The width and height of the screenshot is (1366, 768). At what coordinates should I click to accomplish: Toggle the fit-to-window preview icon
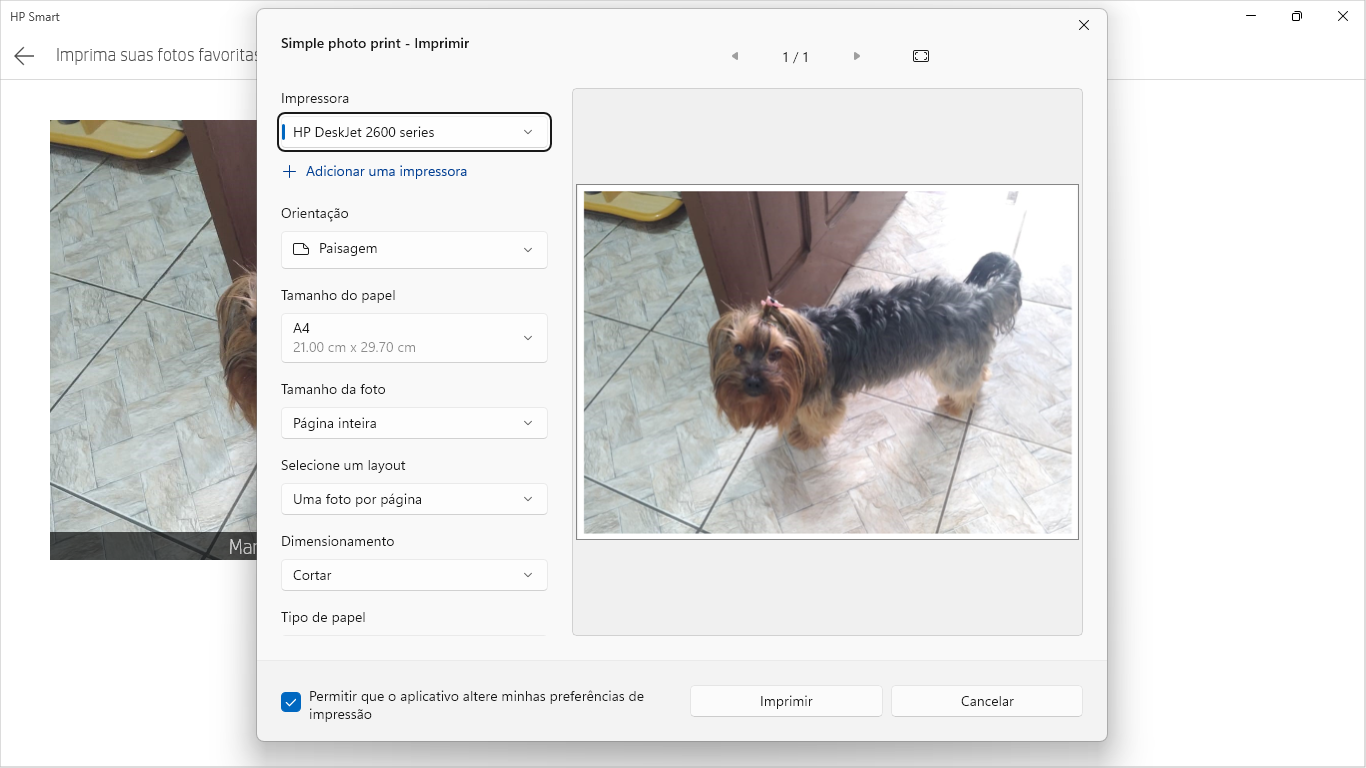tap(921, 57)
